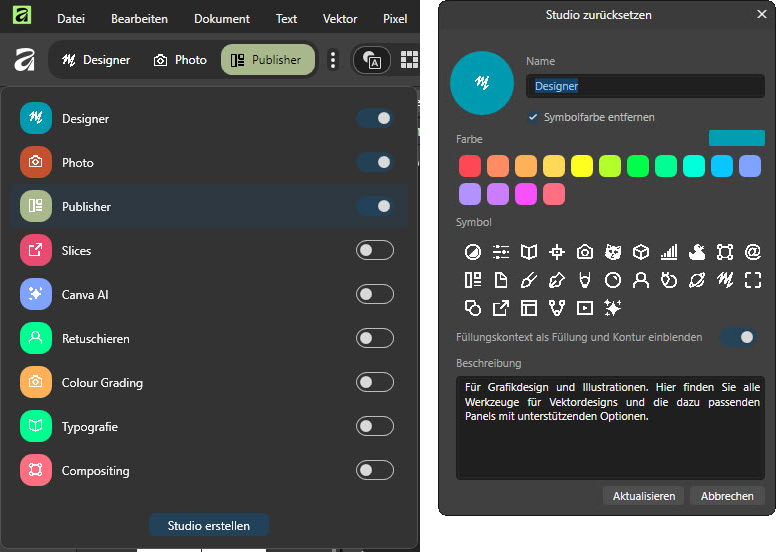The height and width of the screenshot is (552, 776).
Task: Select the rubber duck symbol
Action: coord(697,252)
